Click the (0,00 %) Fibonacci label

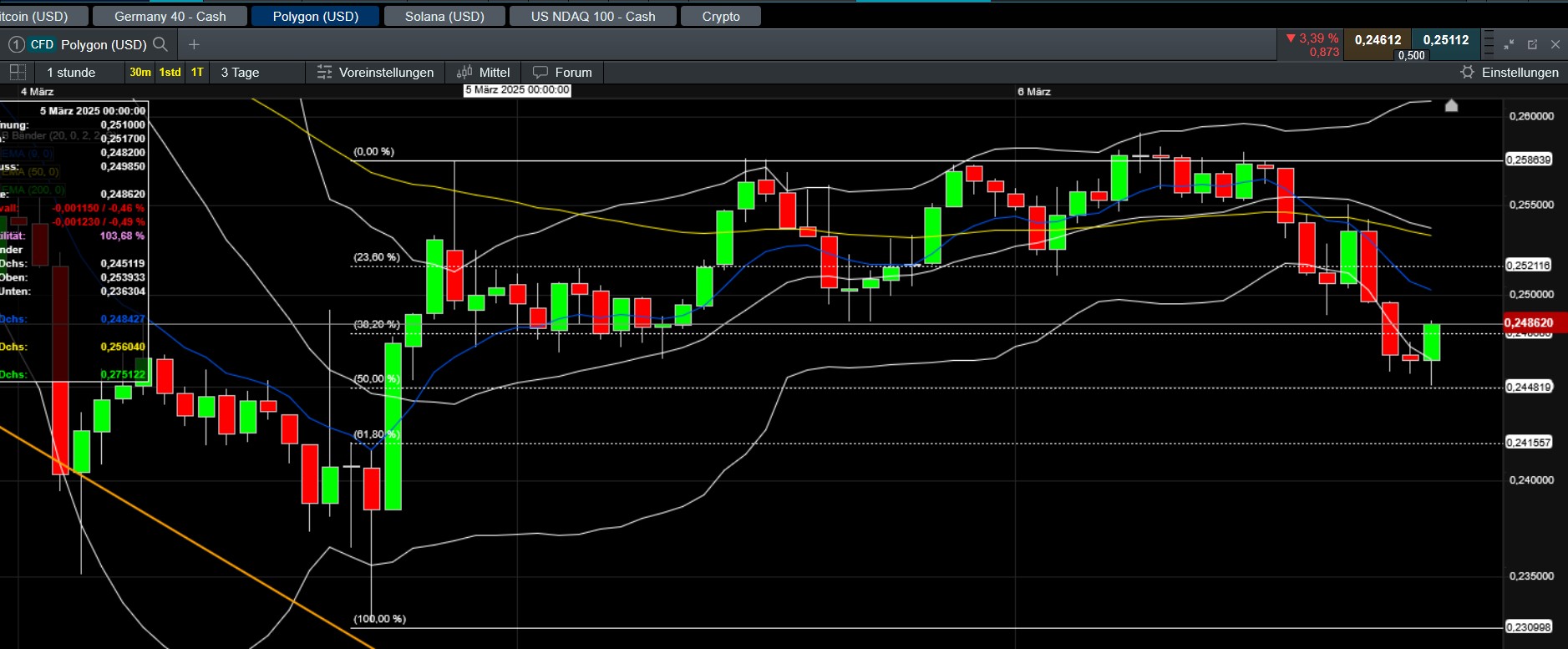pyautogui.click(x=373, y=151)
